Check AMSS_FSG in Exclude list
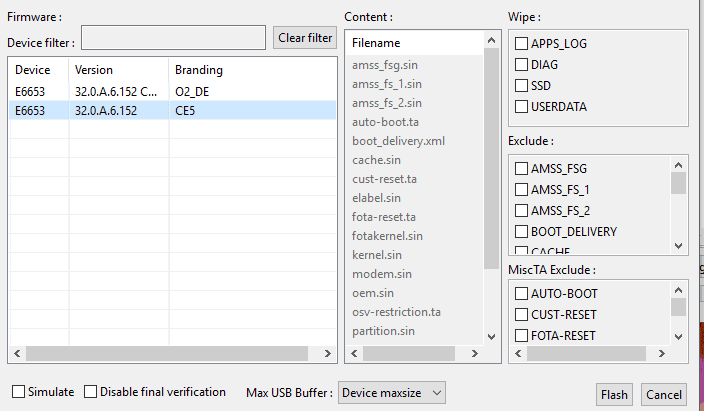 tap(521, 168)
